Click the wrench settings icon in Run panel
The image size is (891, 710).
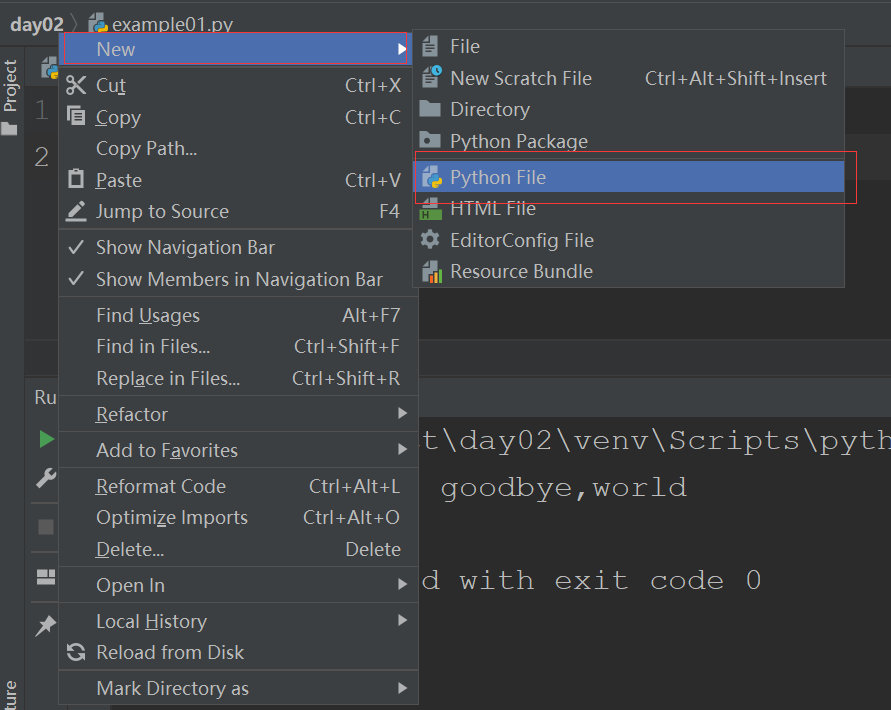[x=46, y=478]
